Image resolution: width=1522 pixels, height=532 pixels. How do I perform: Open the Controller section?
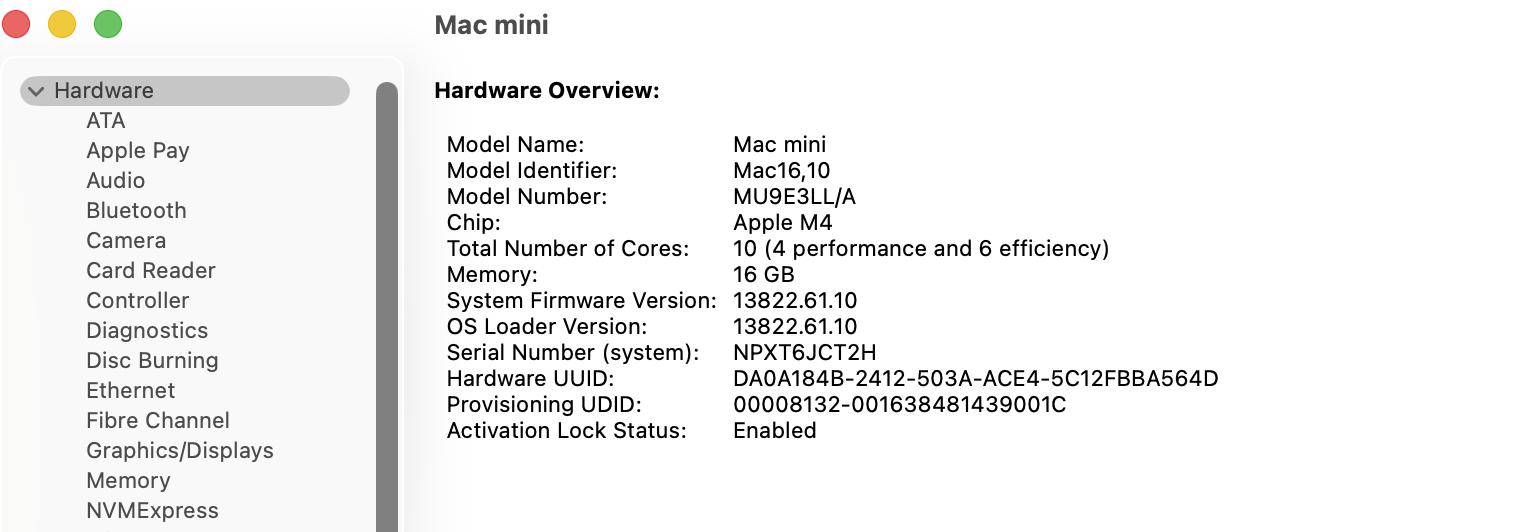[138, 301]
